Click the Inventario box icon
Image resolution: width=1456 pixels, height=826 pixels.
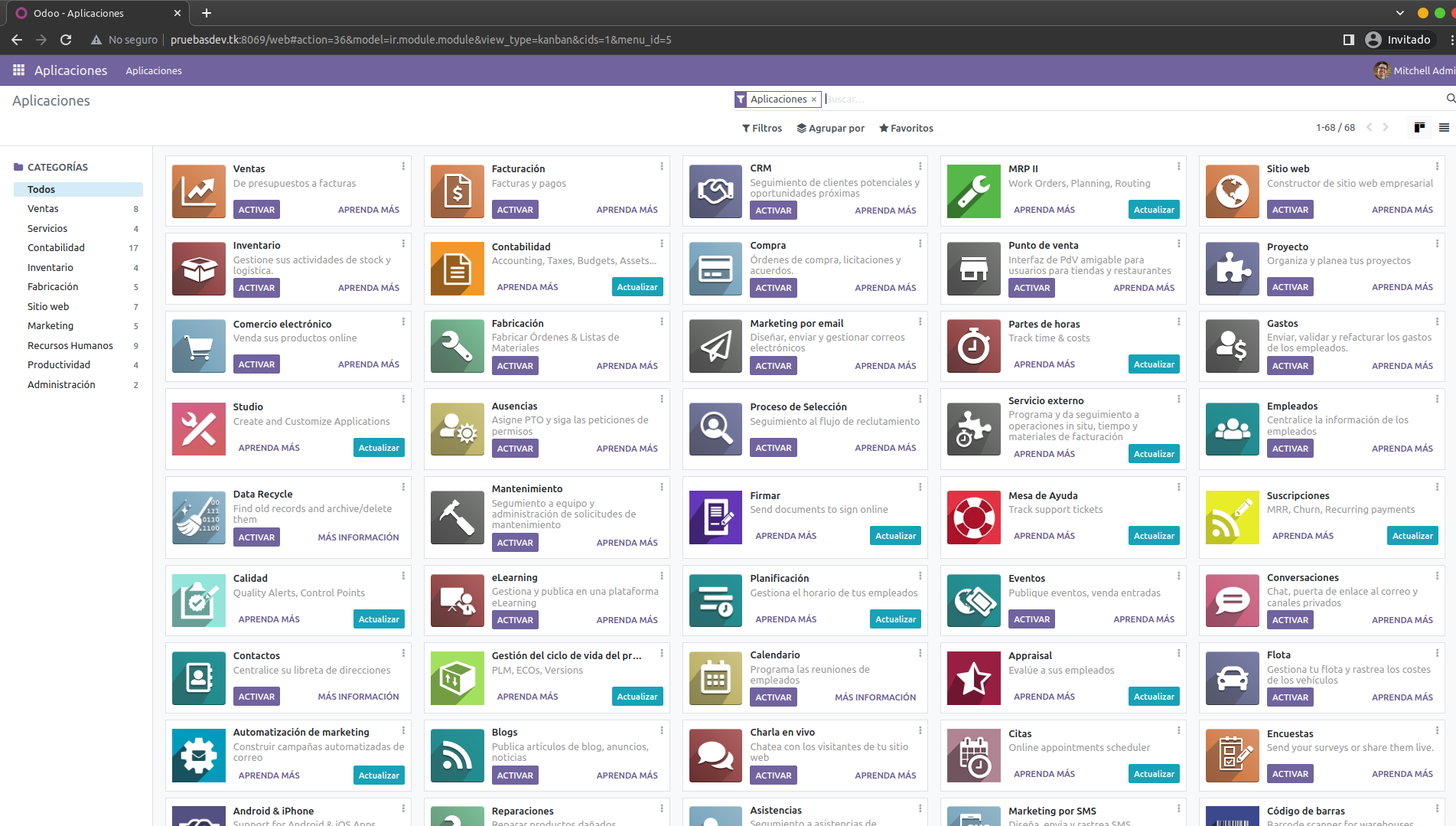coord(198,269)
